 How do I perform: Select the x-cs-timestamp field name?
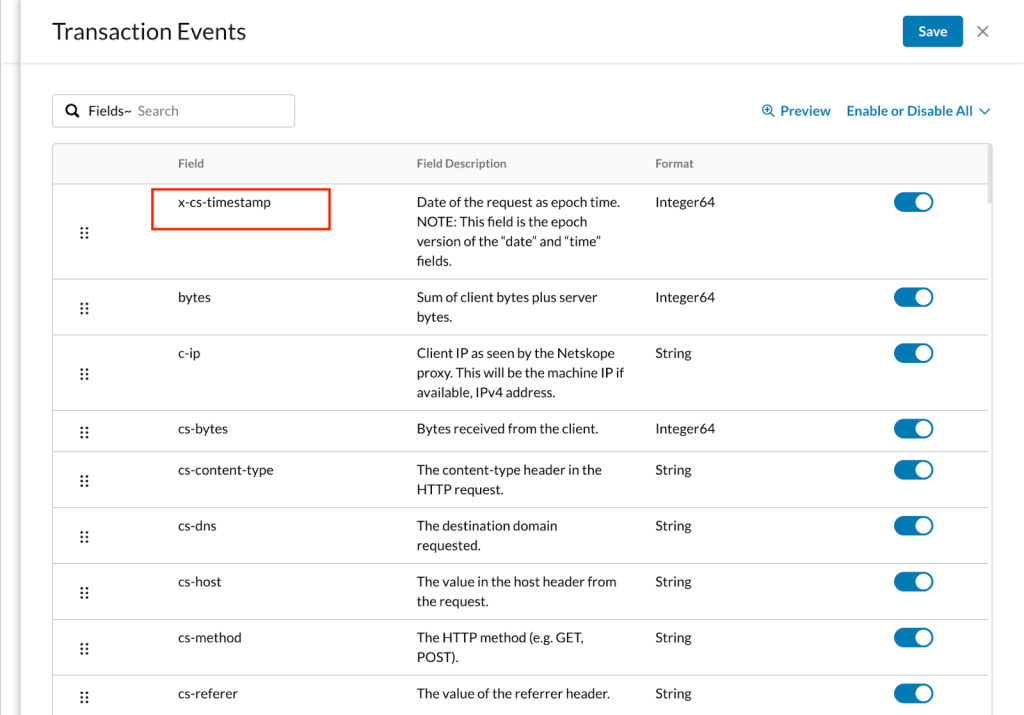pyautogui.click(x=224, y=202)
